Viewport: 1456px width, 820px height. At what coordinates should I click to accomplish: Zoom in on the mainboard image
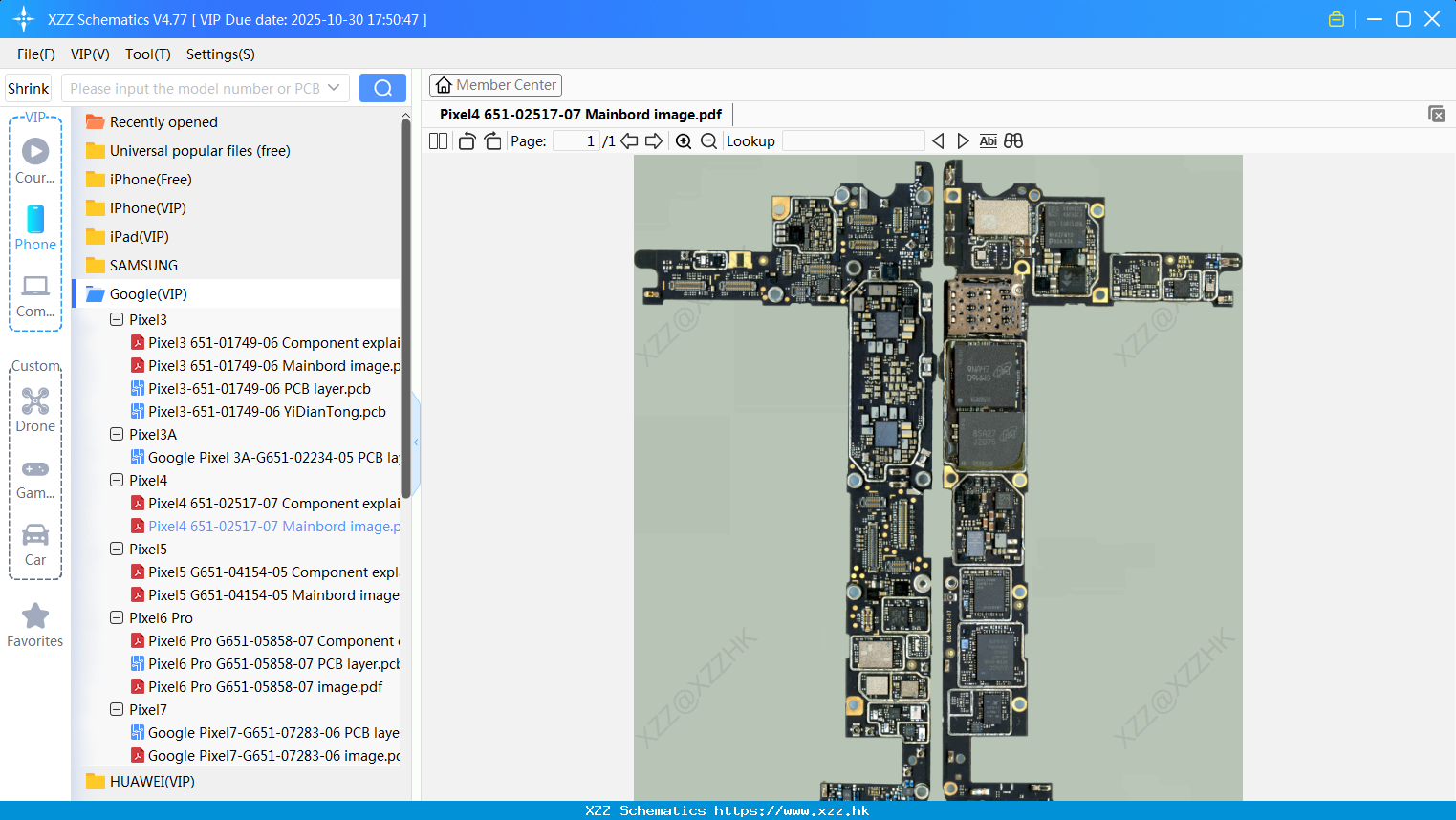coord(684,140)
